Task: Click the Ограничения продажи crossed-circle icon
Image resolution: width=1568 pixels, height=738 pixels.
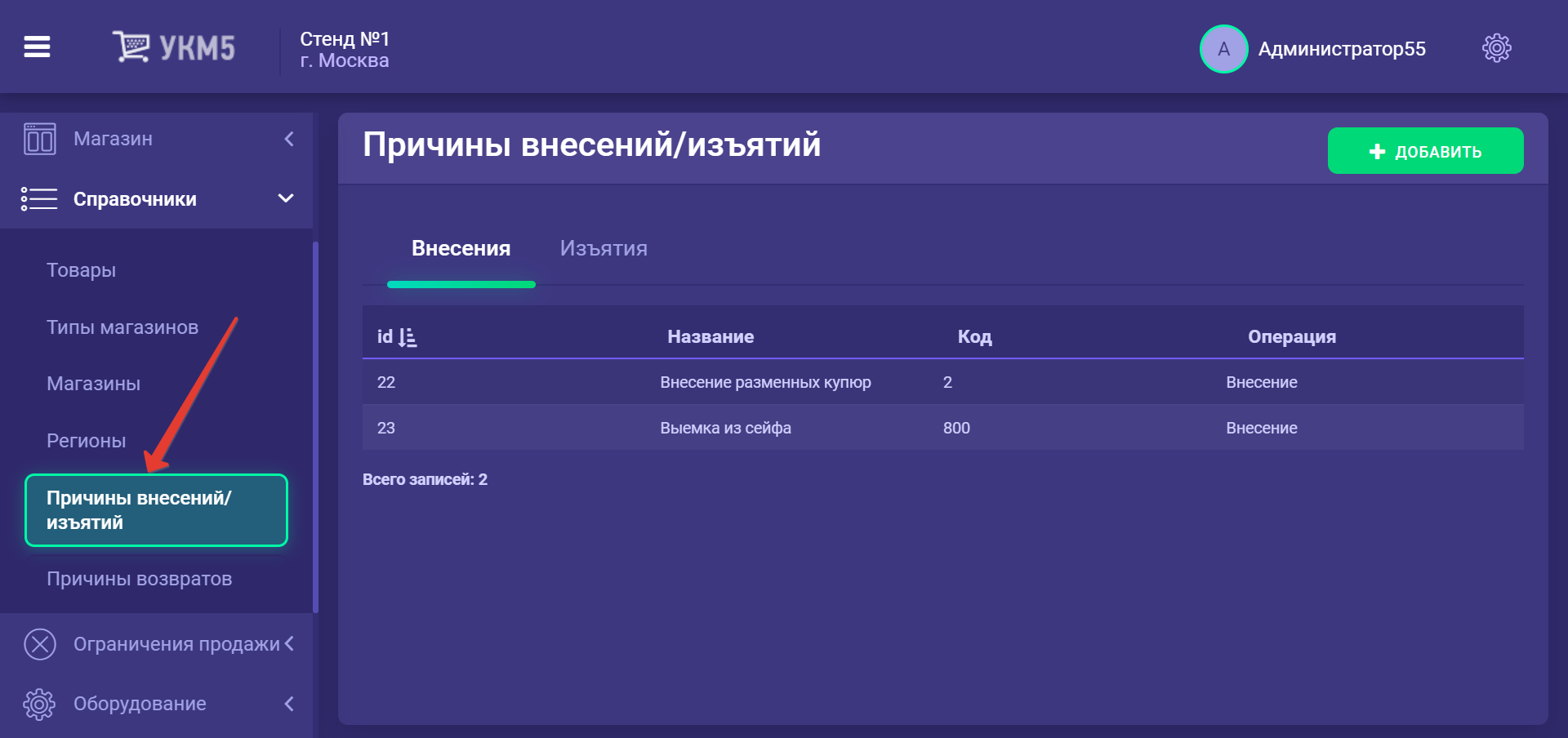Action: click(39, 644)
